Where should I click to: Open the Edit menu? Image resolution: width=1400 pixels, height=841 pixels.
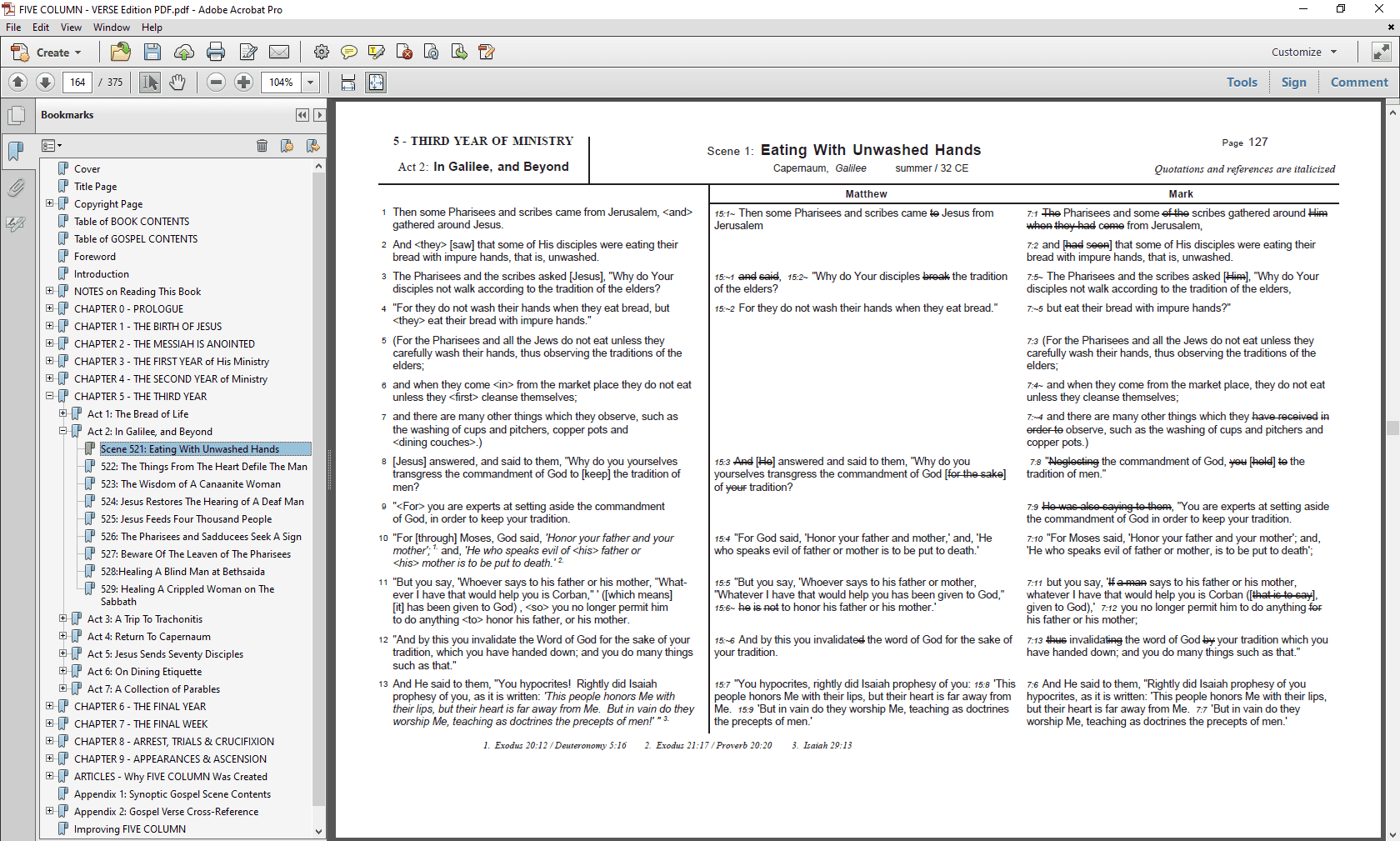41,28
